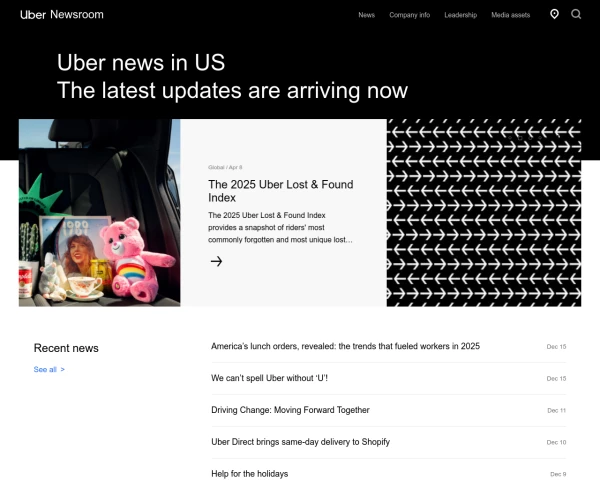
Task: Open the Company info menu
Action: [x=409, y=15]
